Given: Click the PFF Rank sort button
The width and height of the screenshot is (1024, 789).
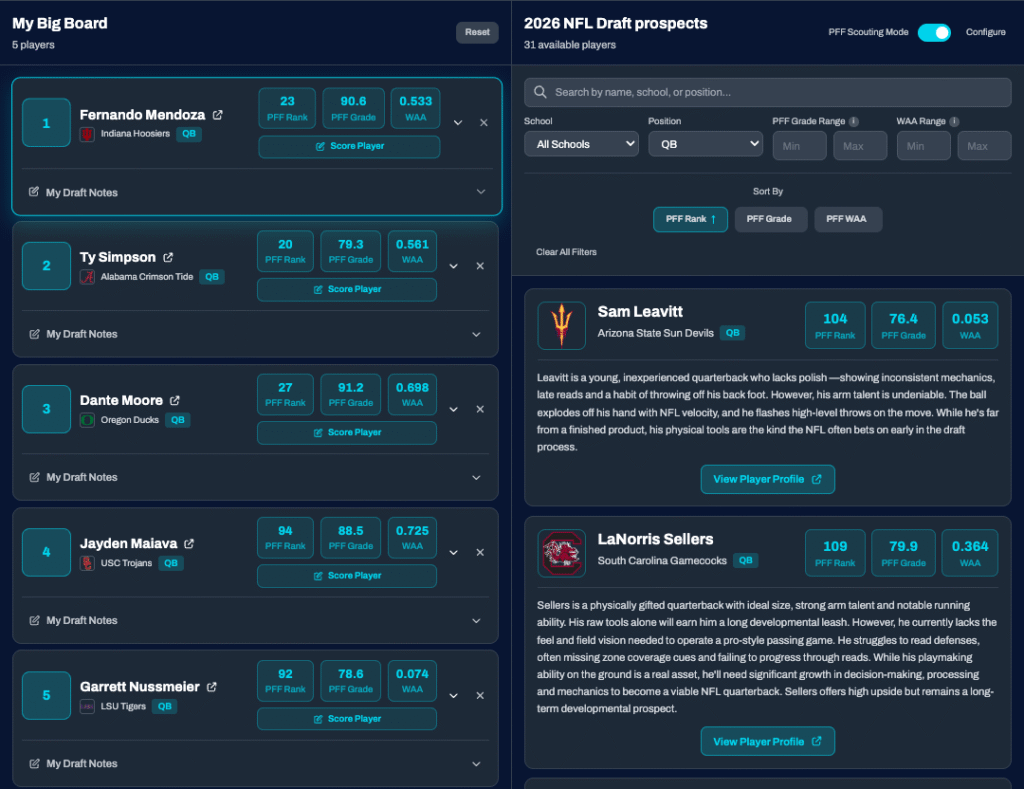Looking at the screenshot, I should 690,219.
